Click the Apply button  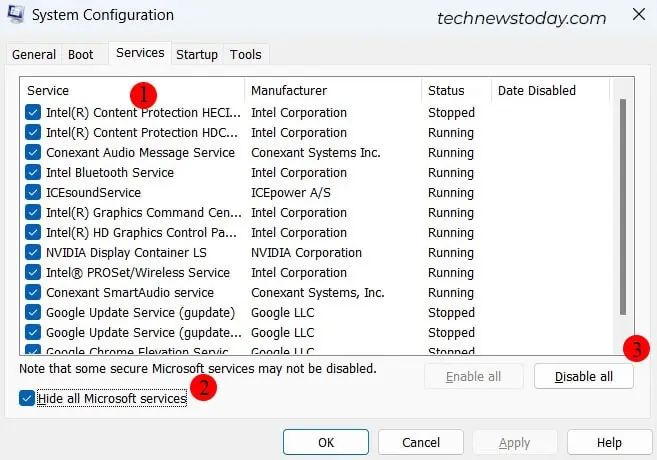pos(515,442)
